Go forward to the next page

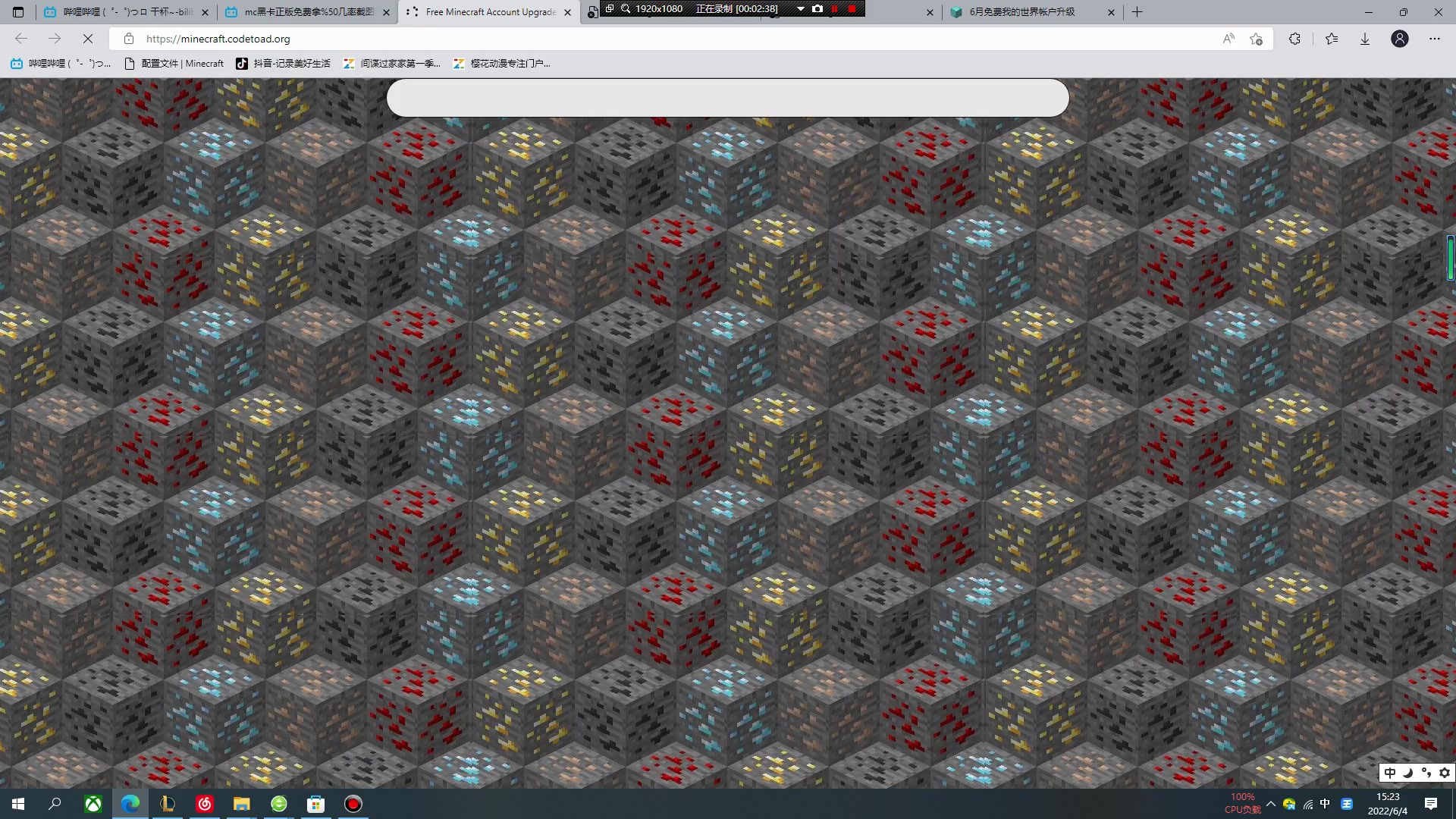tap(55, 39)
